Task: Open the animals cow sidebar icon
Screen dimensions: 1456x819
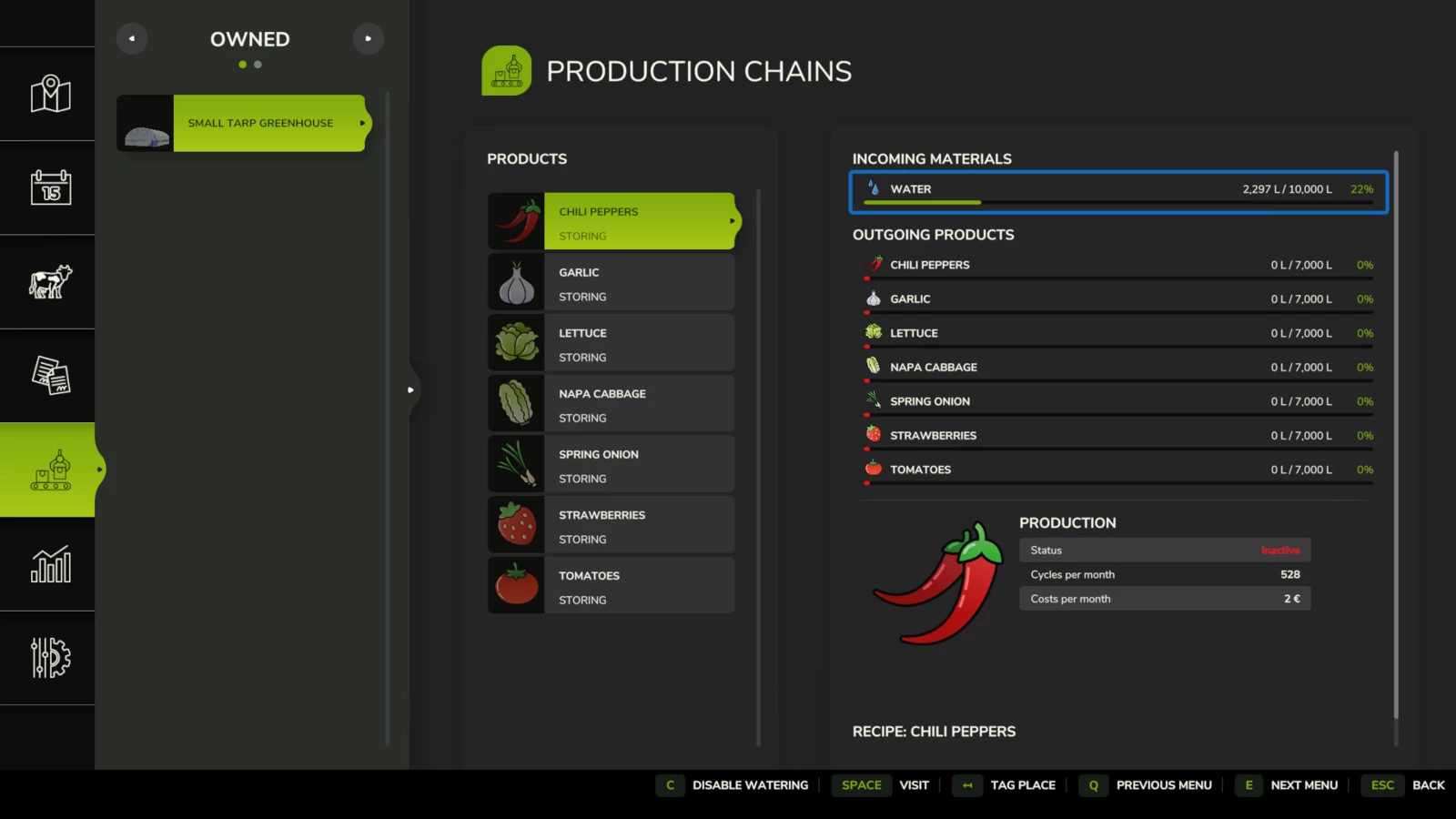Action: [50, 282]
